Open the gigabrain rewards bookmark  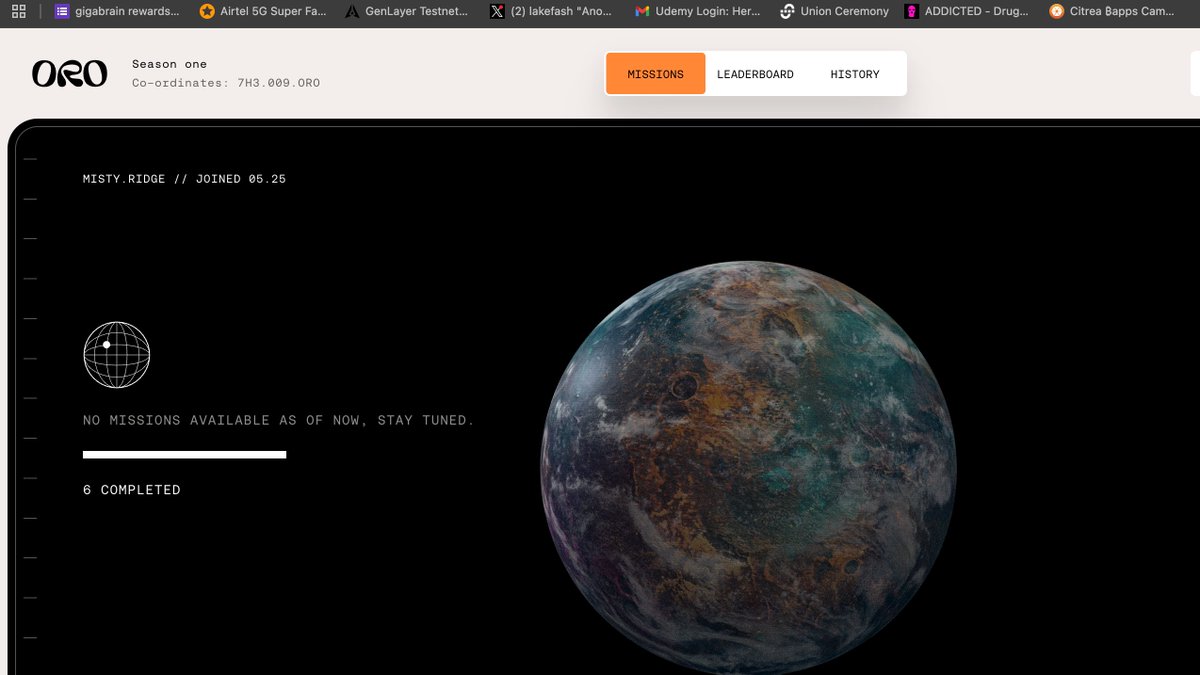click(x=117, y=11)
